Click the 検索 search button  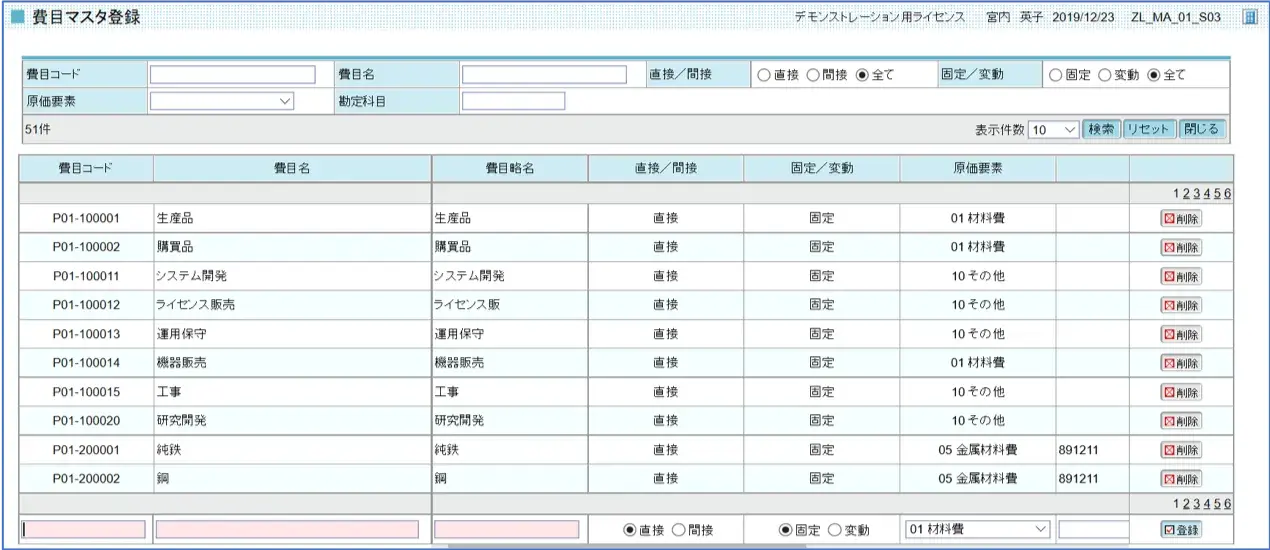coord(1101,130)
